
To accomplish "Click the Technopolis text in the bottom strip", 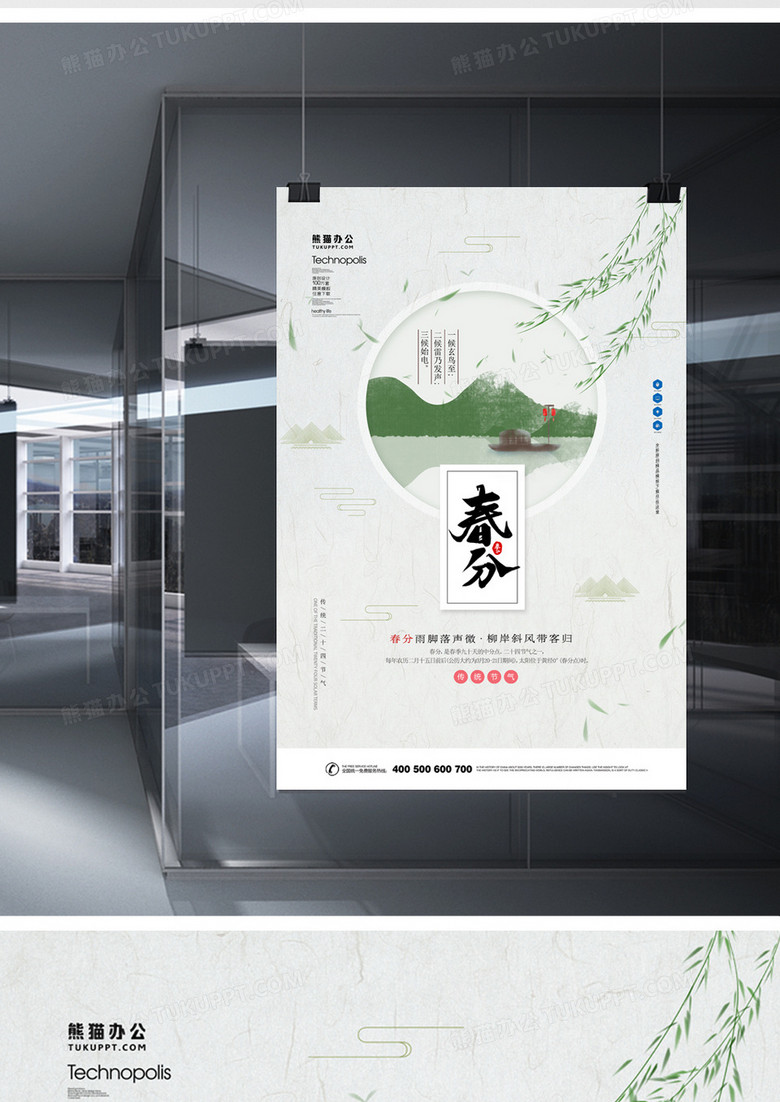I will point(119,1073).
